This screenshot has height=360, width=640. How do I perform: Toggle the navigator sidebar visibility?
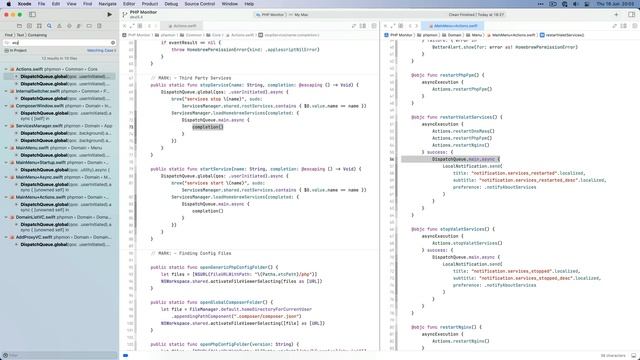tap(32, 14)
